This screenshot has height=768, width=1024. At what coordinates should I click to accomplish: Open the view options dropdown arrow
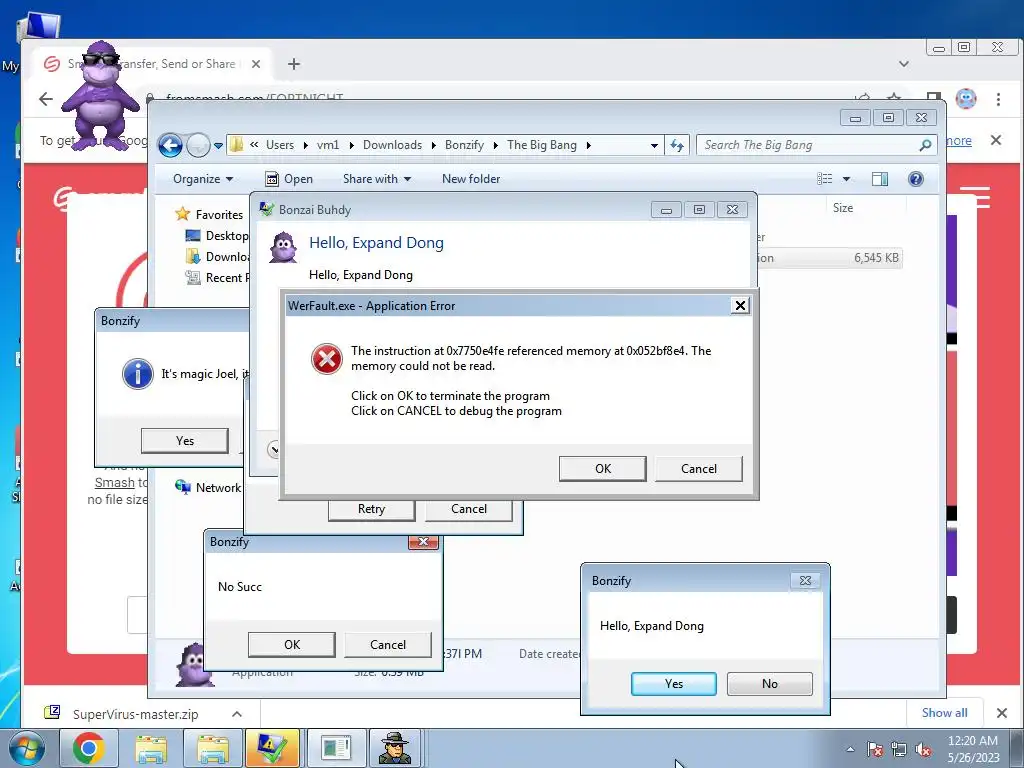tap(846, 179)
